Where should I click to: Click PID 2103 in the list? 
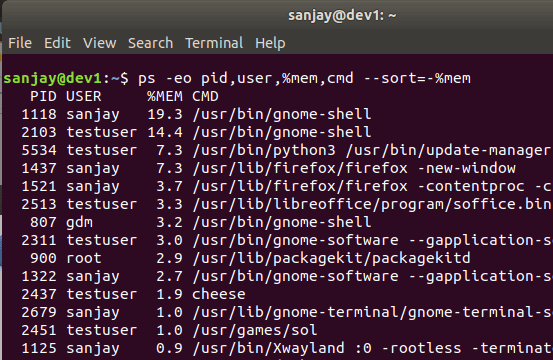[x=39, y=132]
